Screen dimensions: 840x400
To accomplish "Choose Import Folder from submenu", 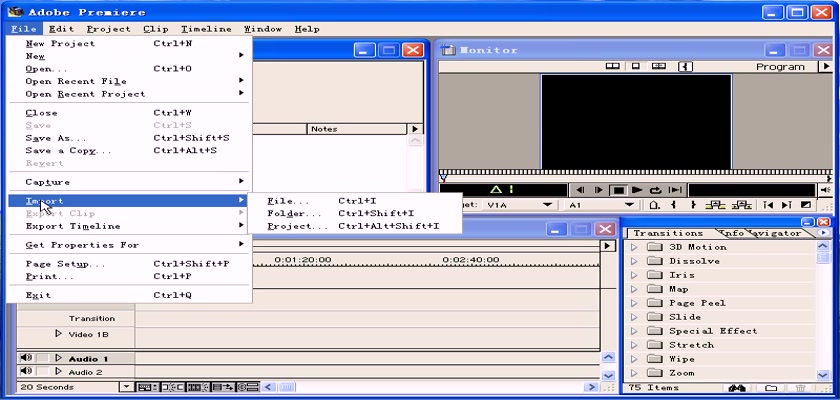I will coord(355,213).
